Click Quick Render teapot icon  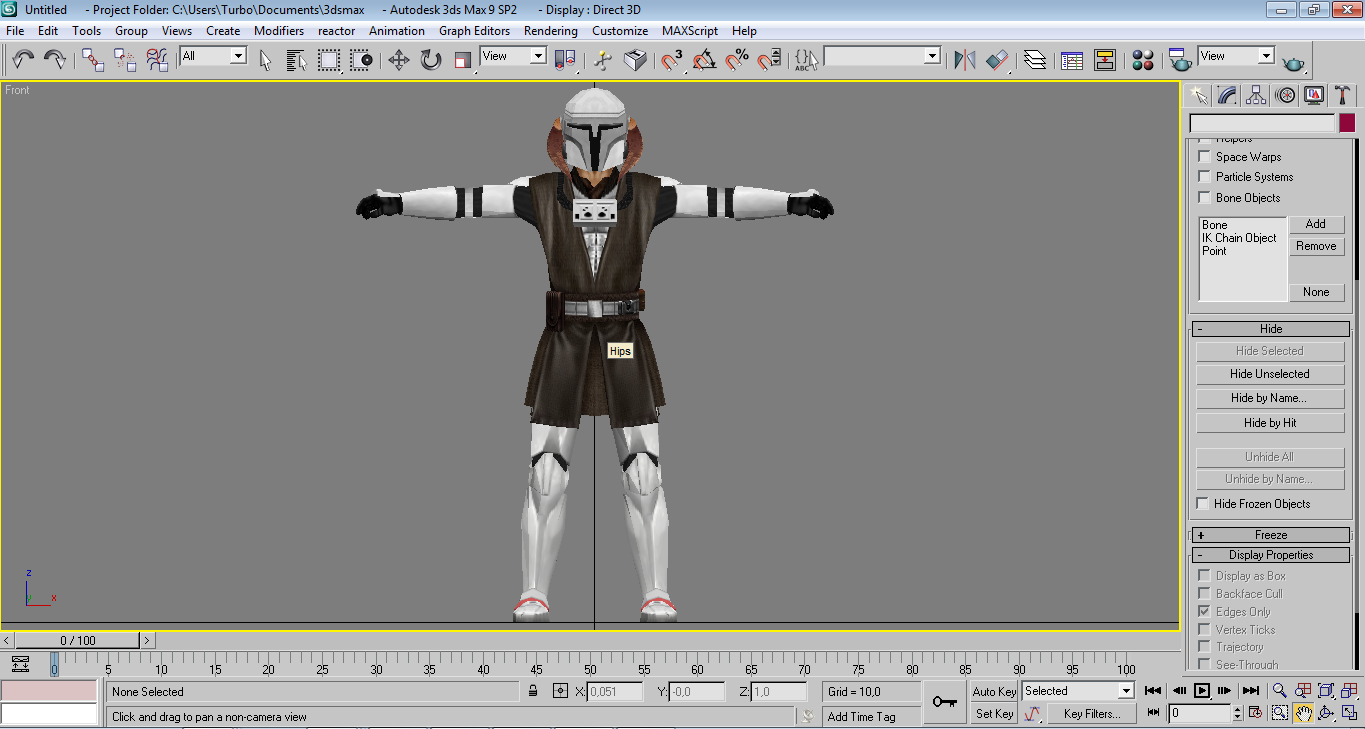1293,62
